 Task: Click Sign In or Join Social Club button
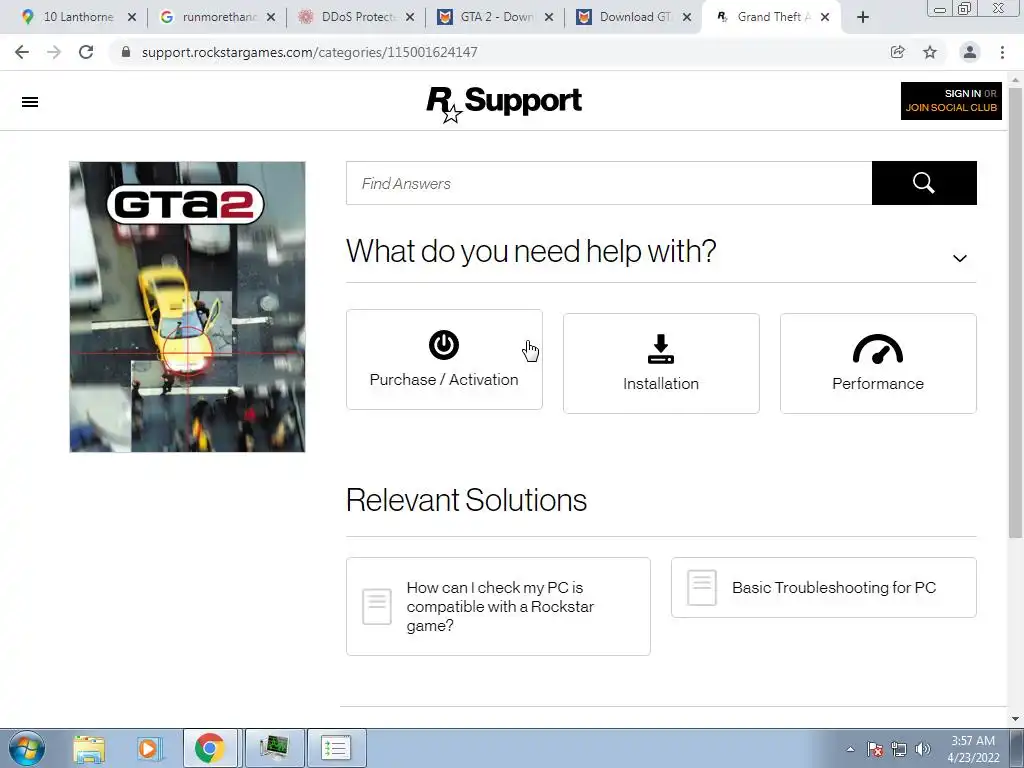951,101
